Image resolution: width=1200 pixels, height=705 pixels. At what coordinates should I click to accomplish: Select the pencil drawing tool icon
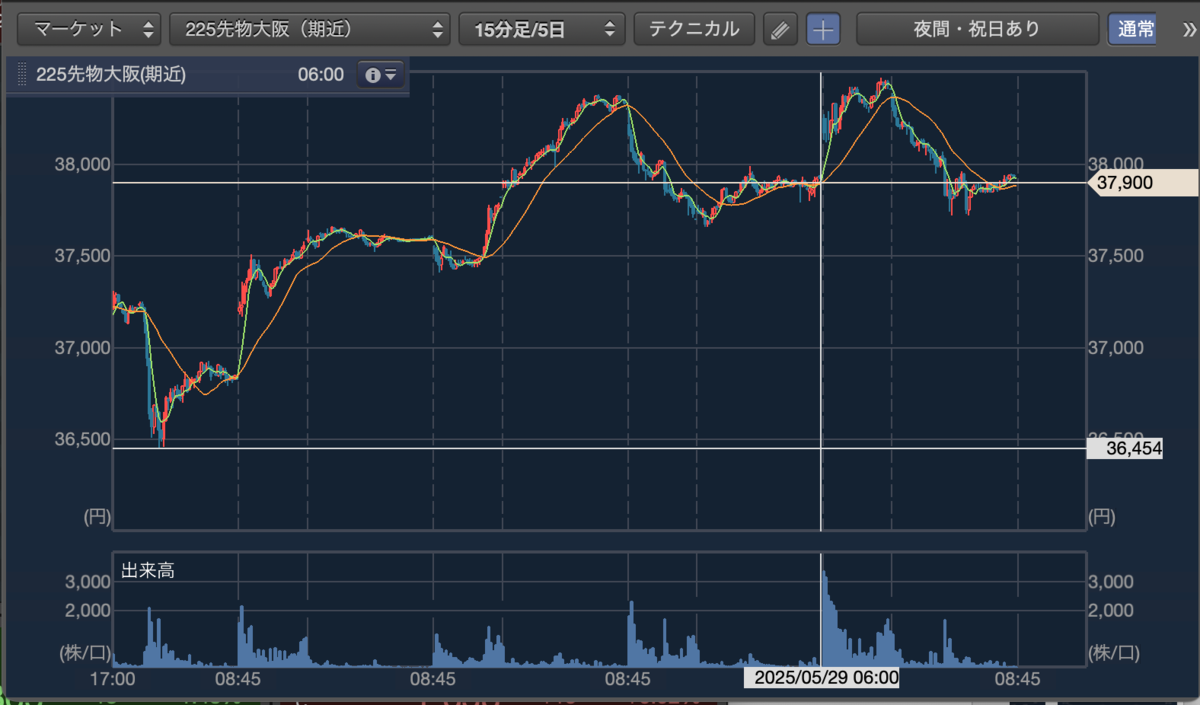coord(780,29)
